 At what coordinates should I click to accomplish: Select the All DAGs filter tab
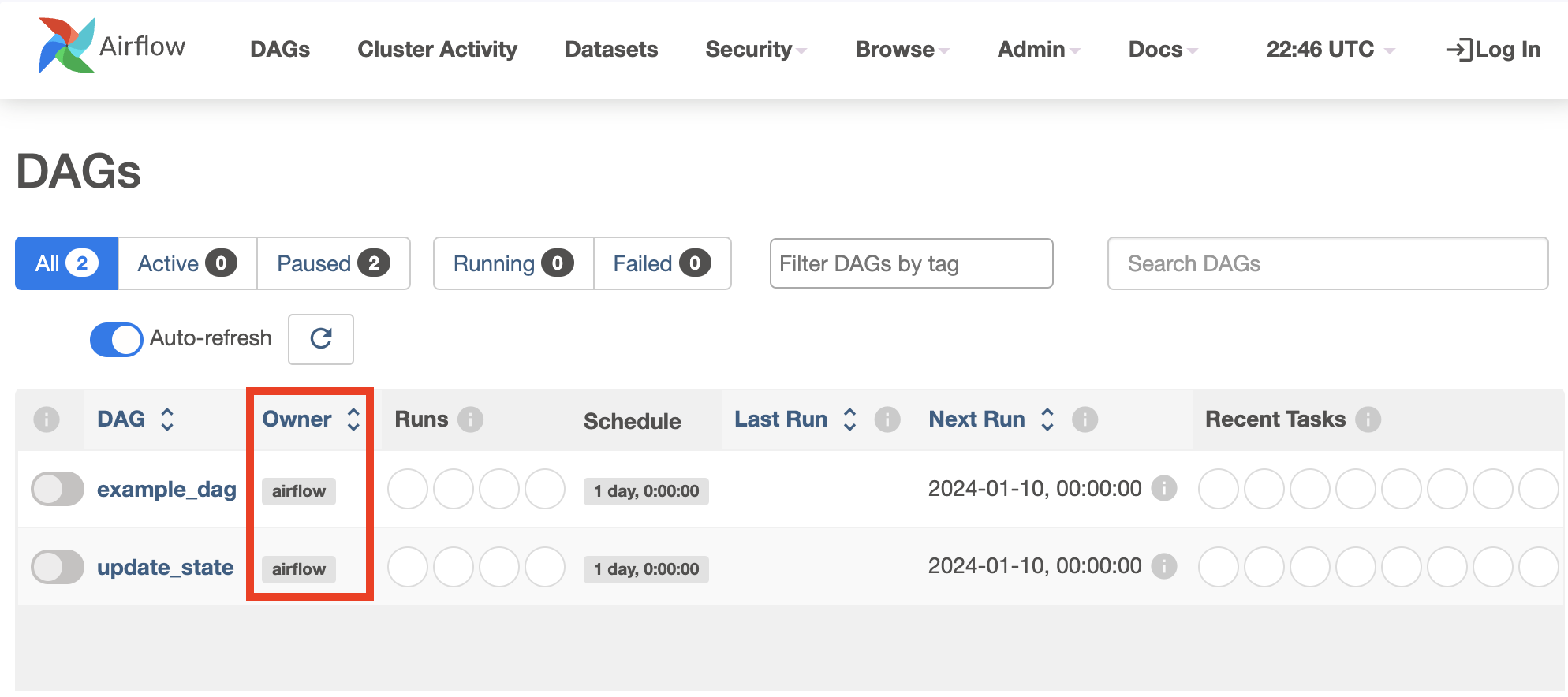coord(66,263)
